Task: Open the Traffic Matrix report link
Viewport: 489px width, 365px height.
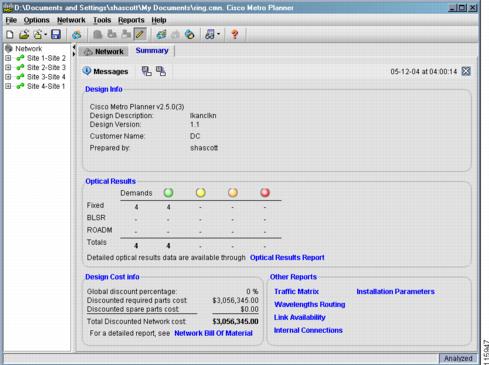Action: (296, 292)
